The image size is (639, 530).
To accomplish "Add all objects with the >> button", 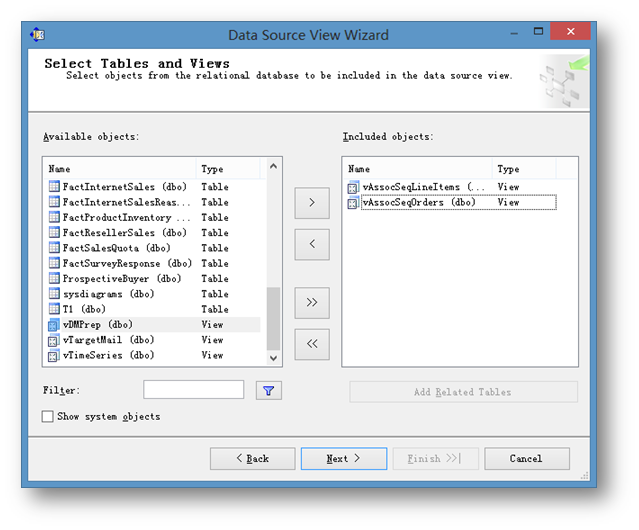I will click(x=312, y=303).
